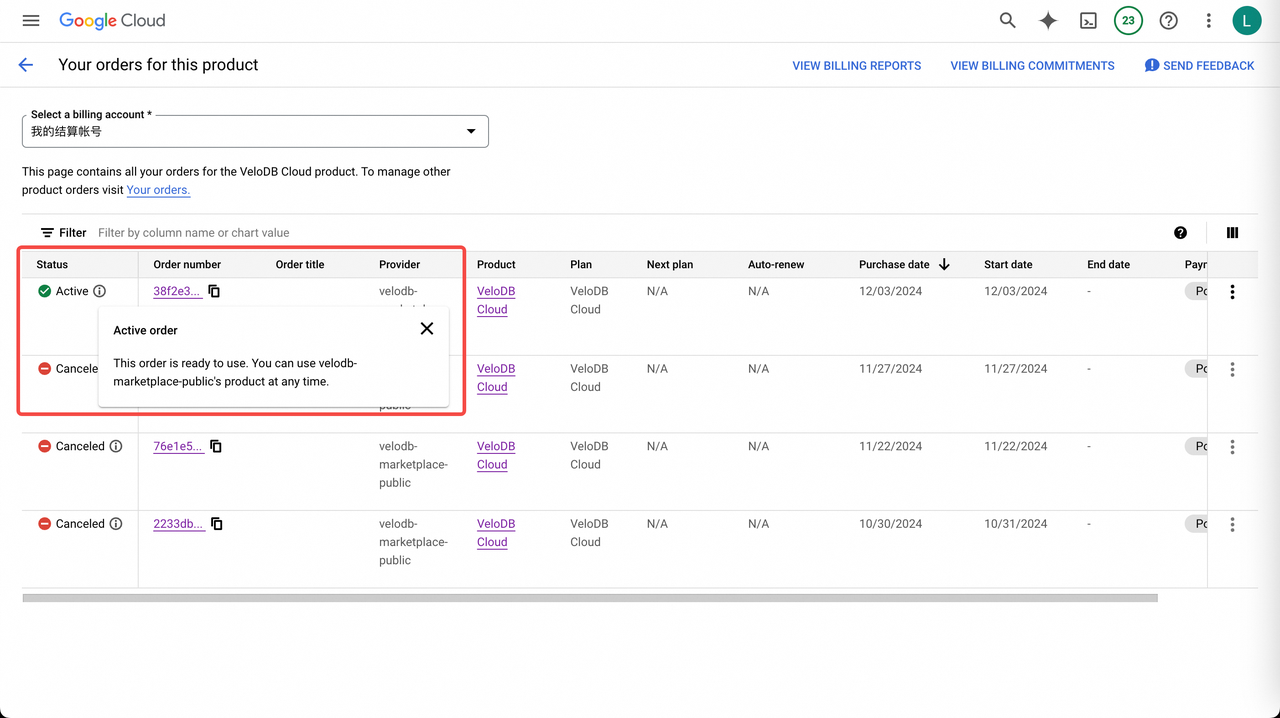Open the Cloud Shell terminal icon
Image resolution: width=1280 pixels, height=718 pixels.
point(1088,20)
